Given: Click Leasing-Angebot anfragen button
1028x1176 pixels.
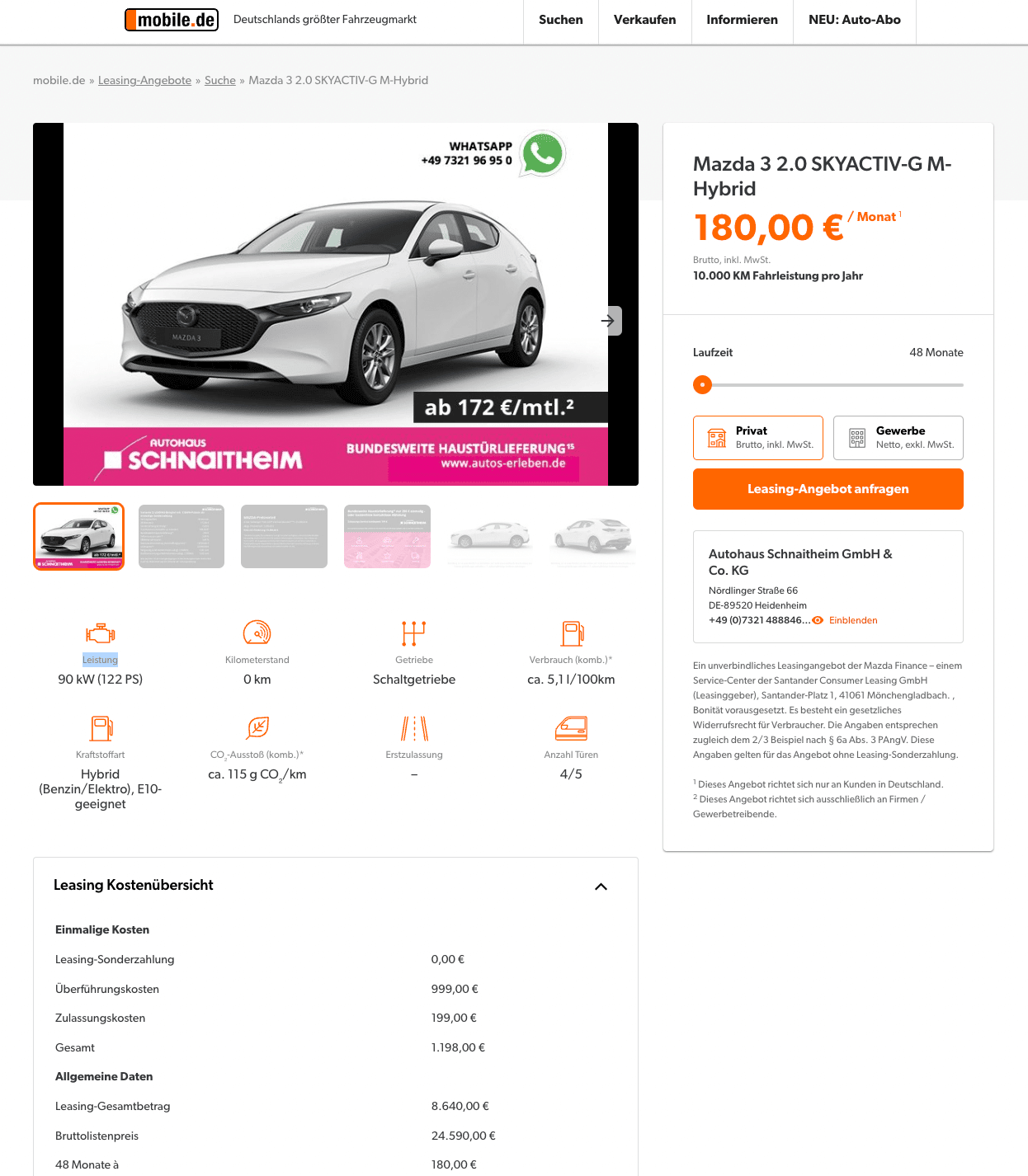Looking at the screenshot, I should 828,489.
